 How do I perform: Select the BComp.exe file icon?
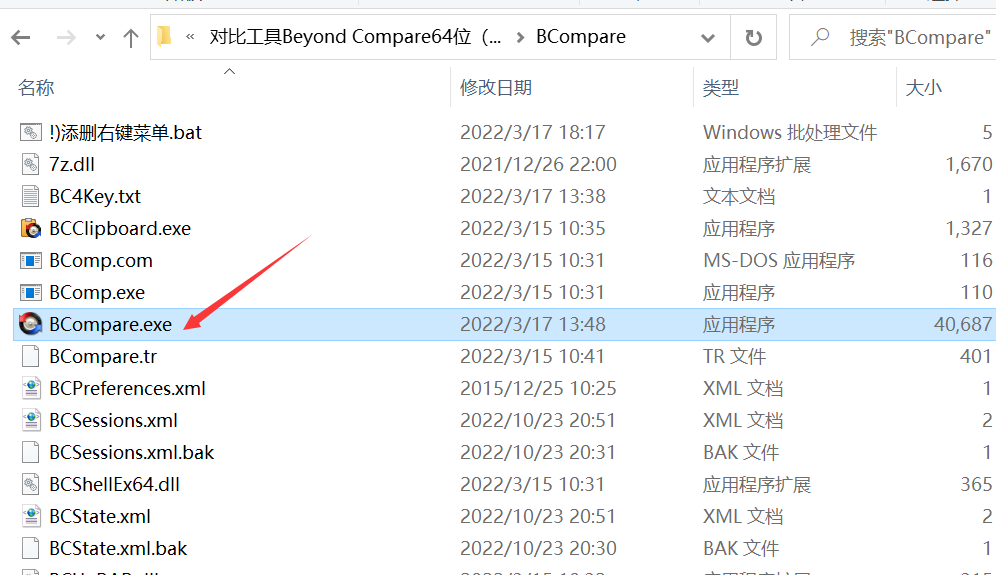pos(30,292)
